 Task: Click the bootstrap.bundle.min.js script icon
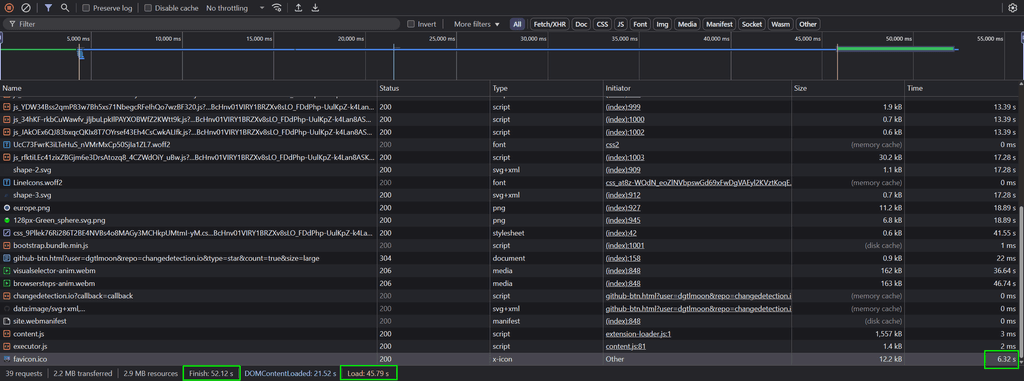coord(7,245)
